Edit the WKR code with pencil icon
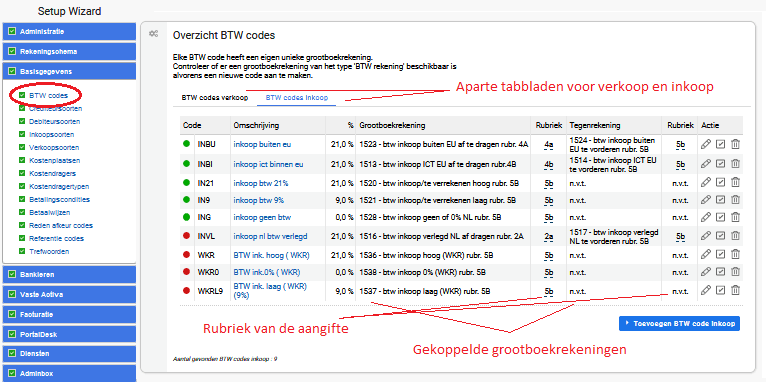This screenshot has width=766, height=383. [x=705, y=255]
